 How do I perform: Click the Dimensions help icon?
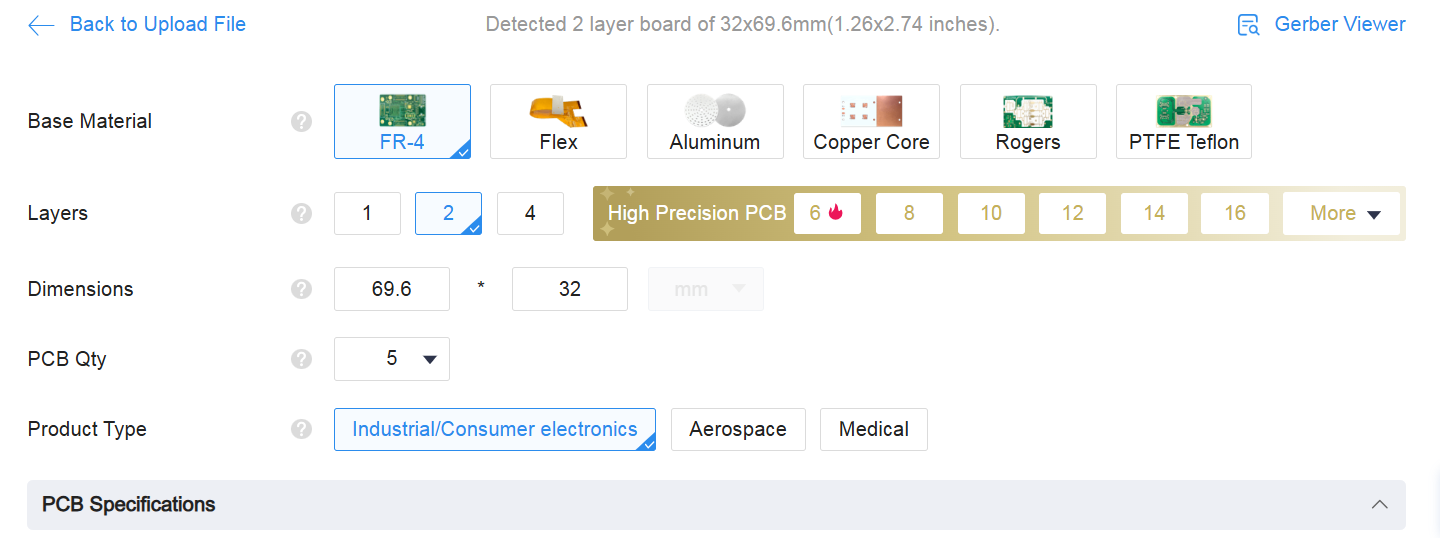(x=301, y=289)
